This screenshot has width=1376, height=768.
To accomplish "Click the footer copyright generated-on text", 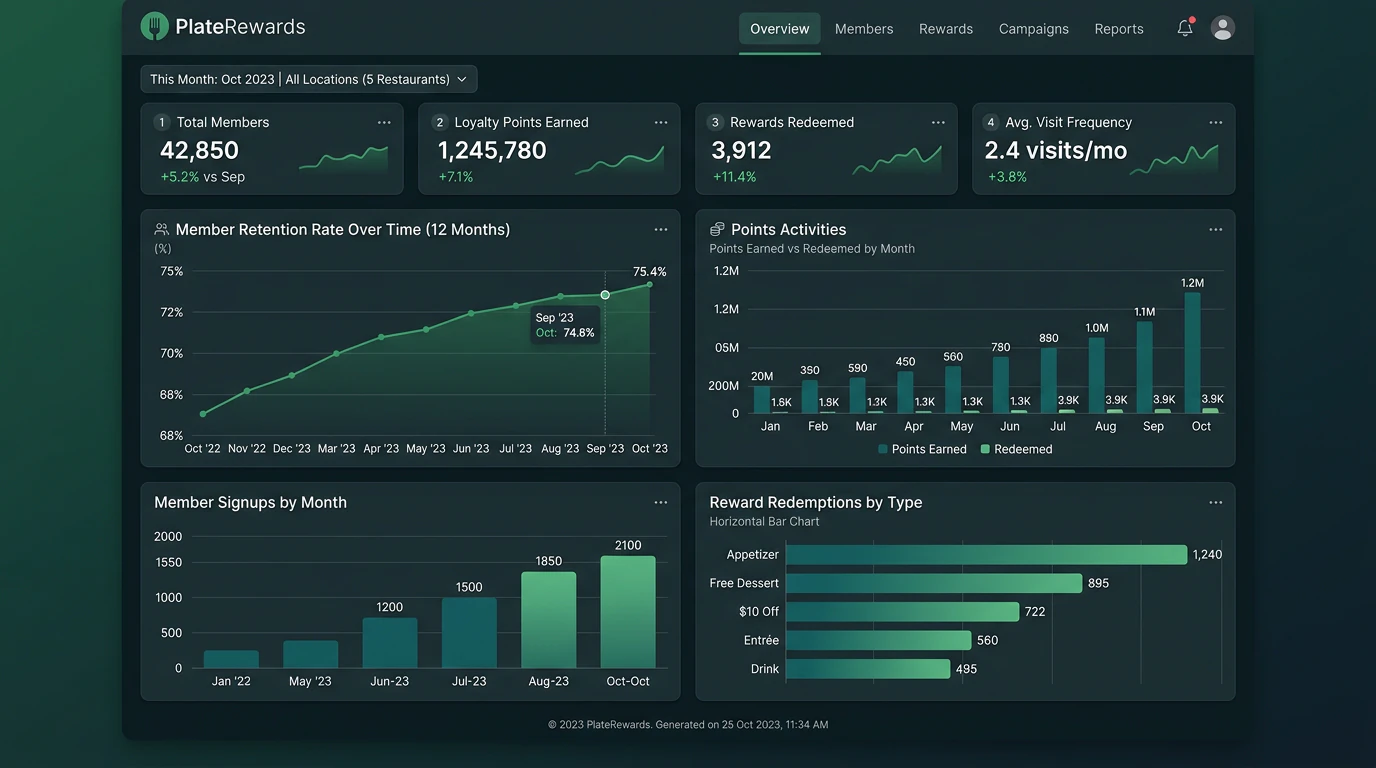I will [x=688, y=725].
